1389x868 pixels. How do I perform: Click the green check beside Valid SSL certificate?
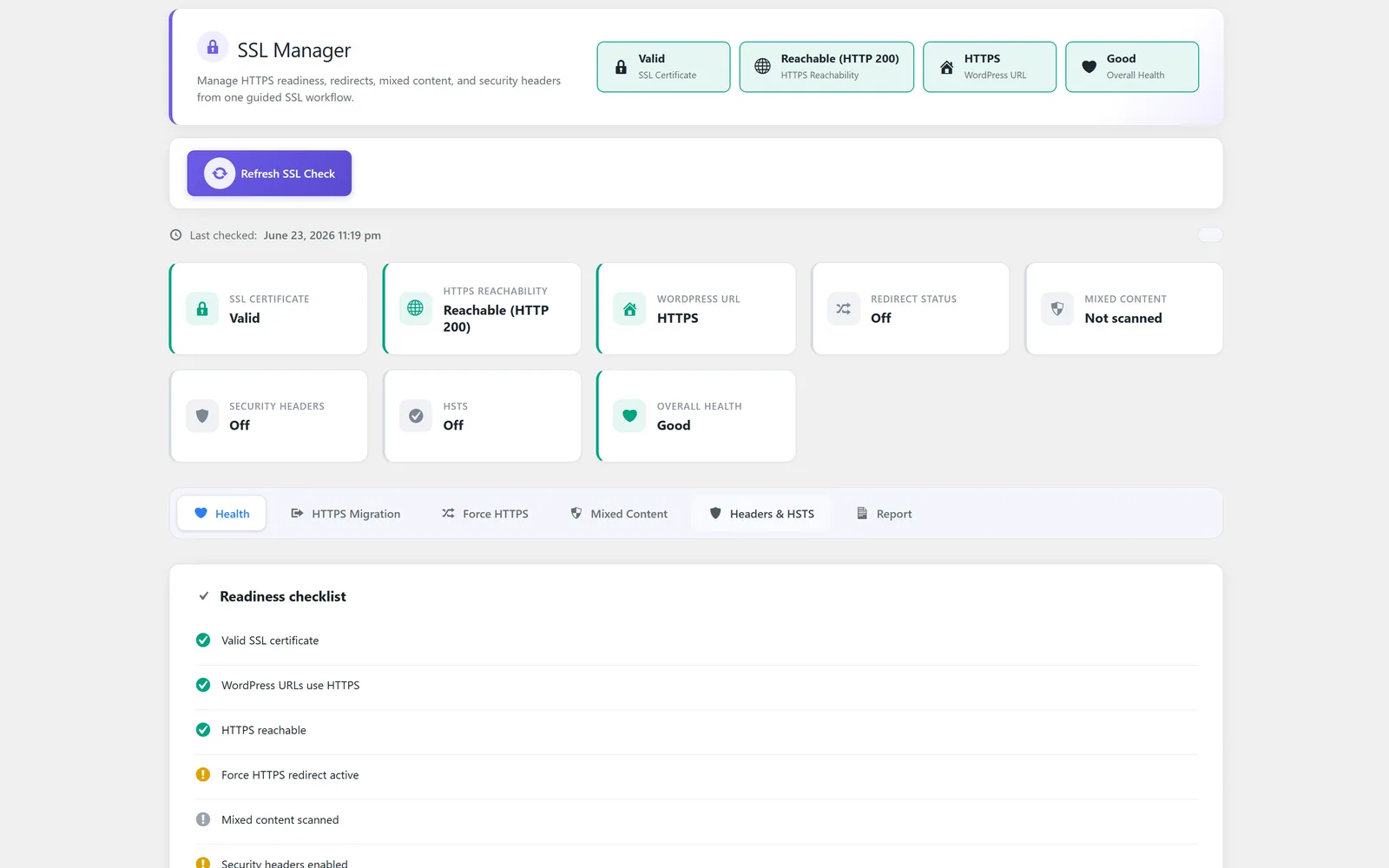pos(203,641)
